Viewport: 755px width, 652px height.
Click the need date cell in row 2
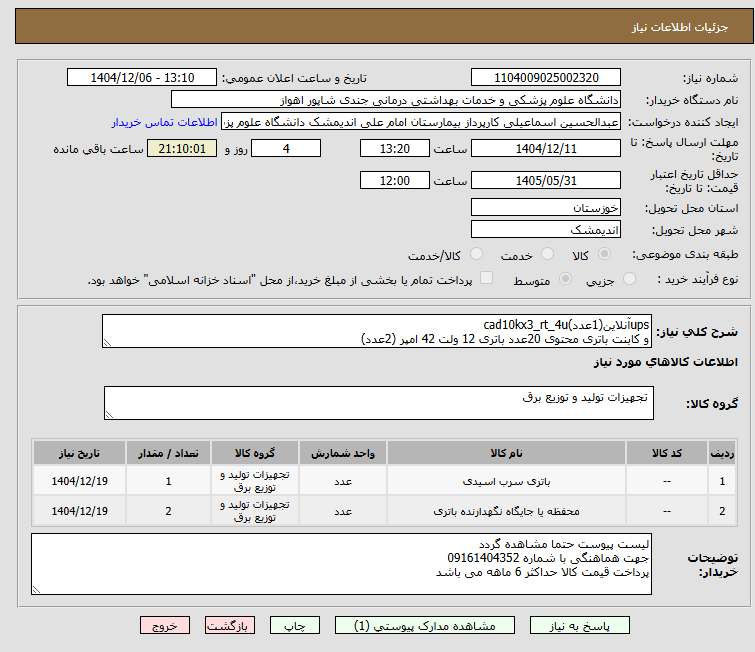click(79, 510)
